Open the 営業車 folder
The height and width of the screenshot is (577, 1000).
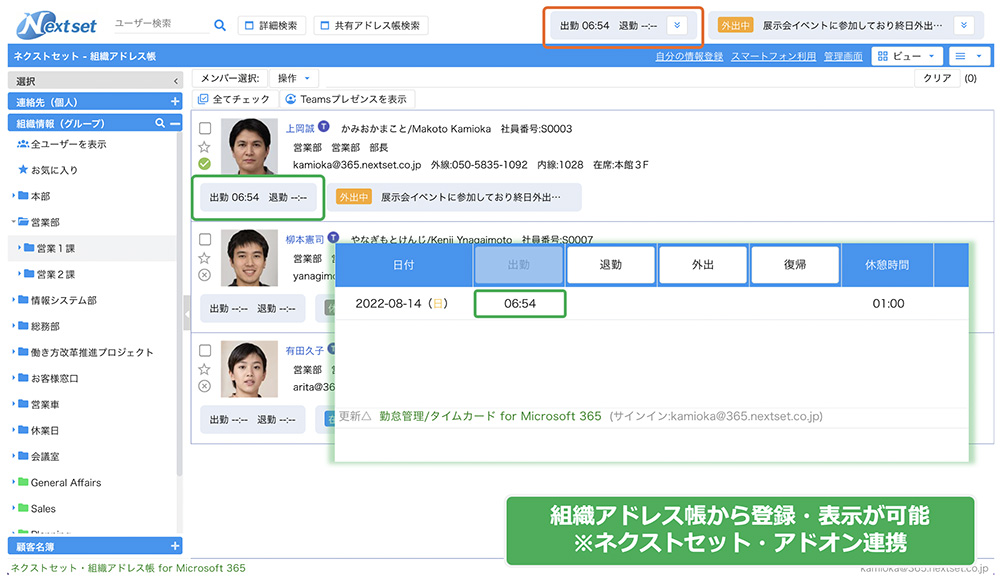pyautogui.click(x=45, y=404)
